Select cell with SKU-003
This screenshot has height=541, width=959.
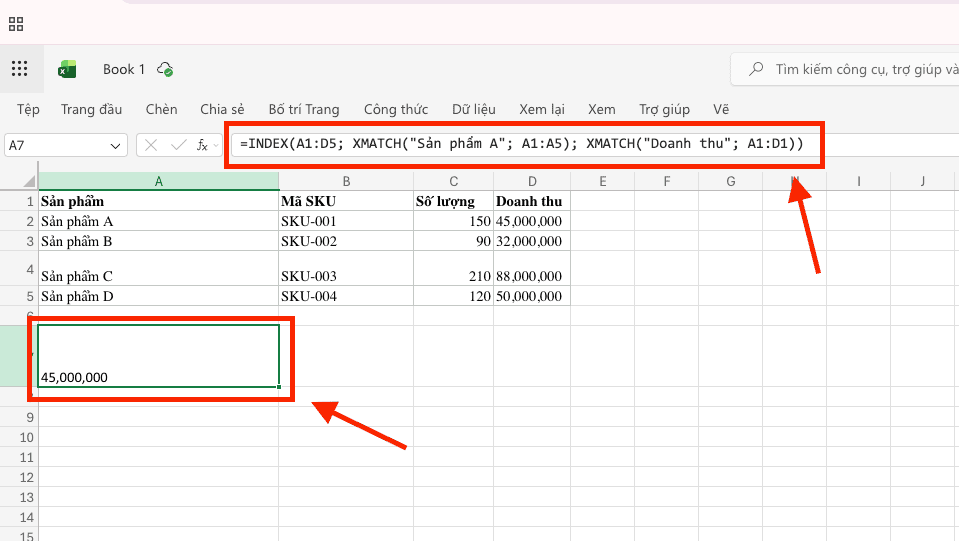[346, 268]
